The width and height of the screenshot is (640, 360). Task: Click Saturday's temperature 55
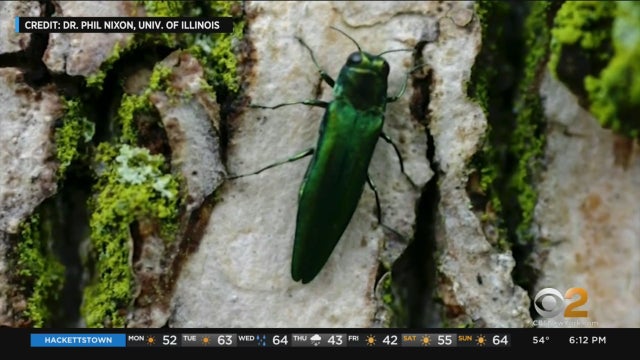pos(444,340)
